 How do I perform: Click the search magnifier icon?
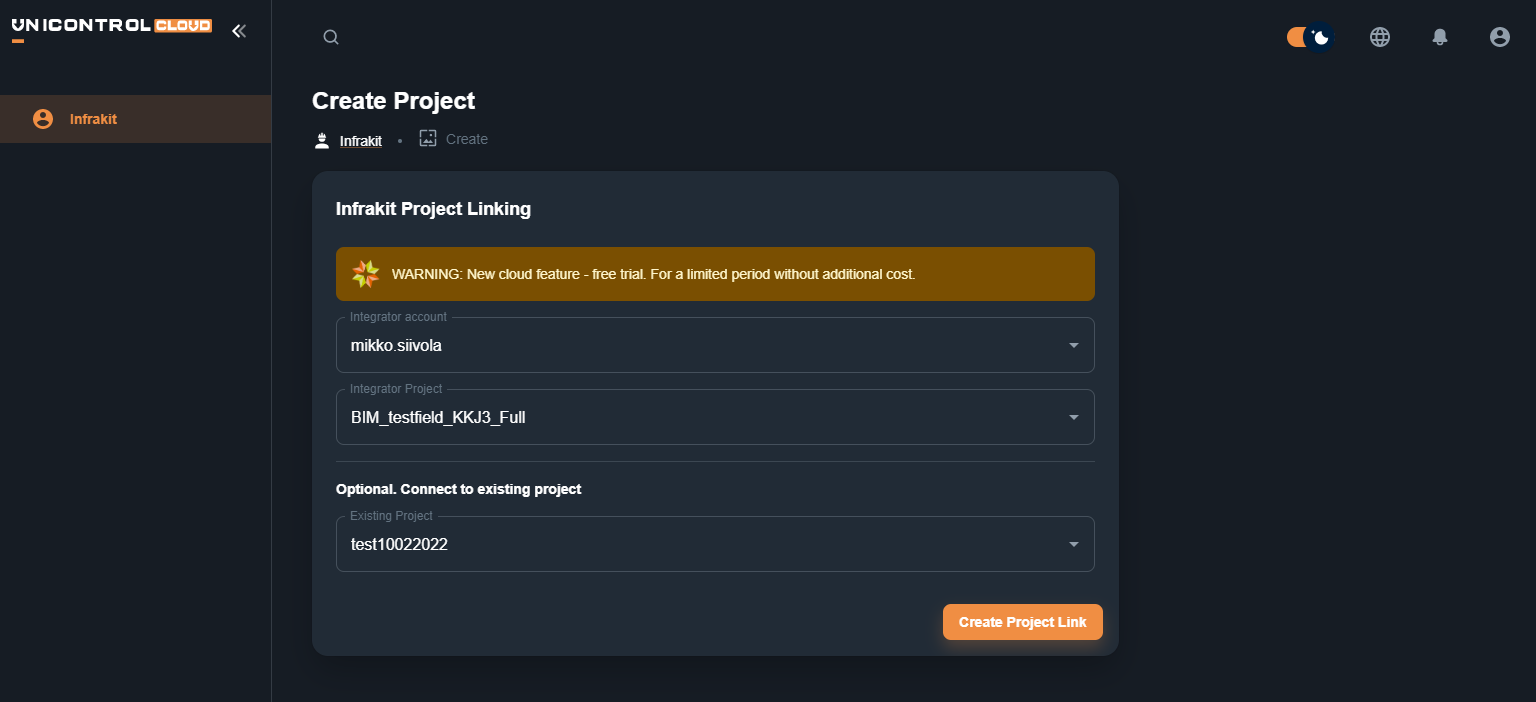(331, 38)
